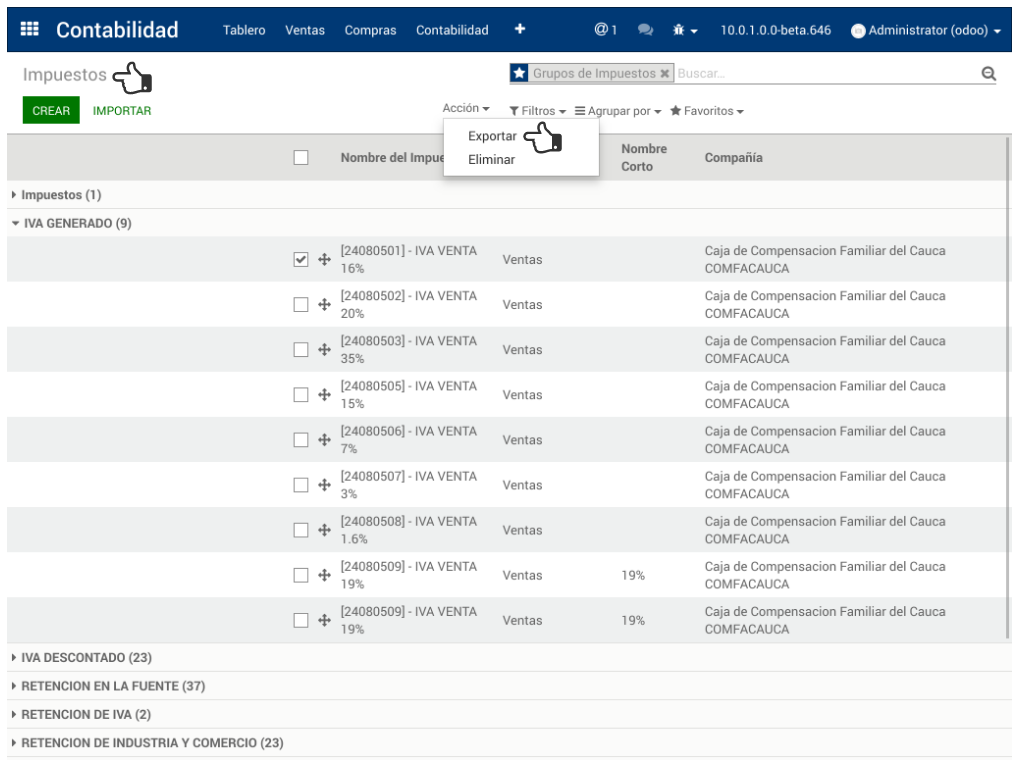
Task: Select Exportar from the Acción menu
Action: 492,136
